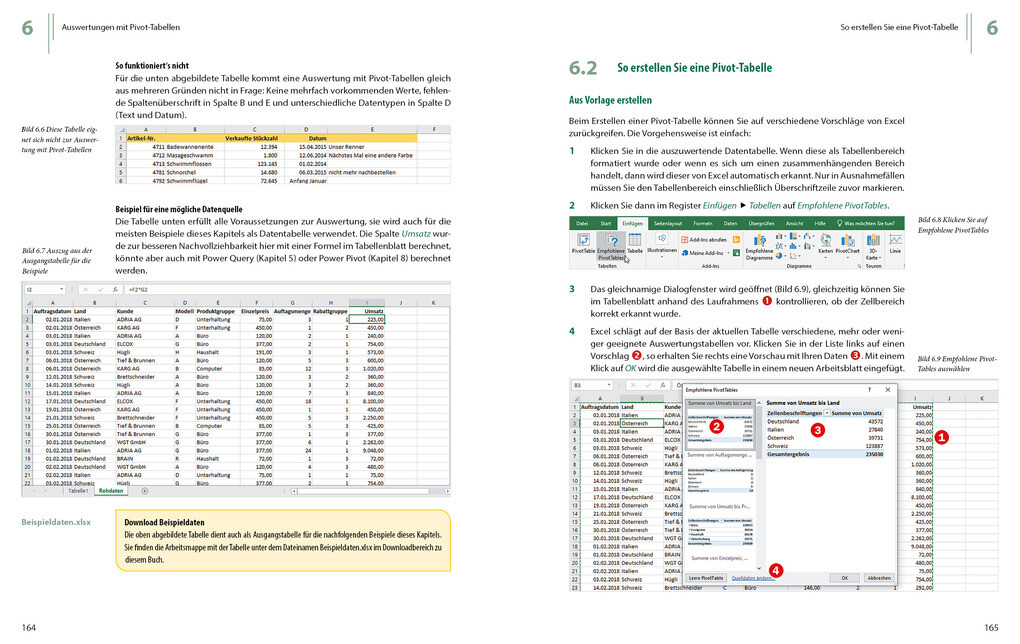Open Empfohlene Diagramme in the ribbon

click(760, 247)
